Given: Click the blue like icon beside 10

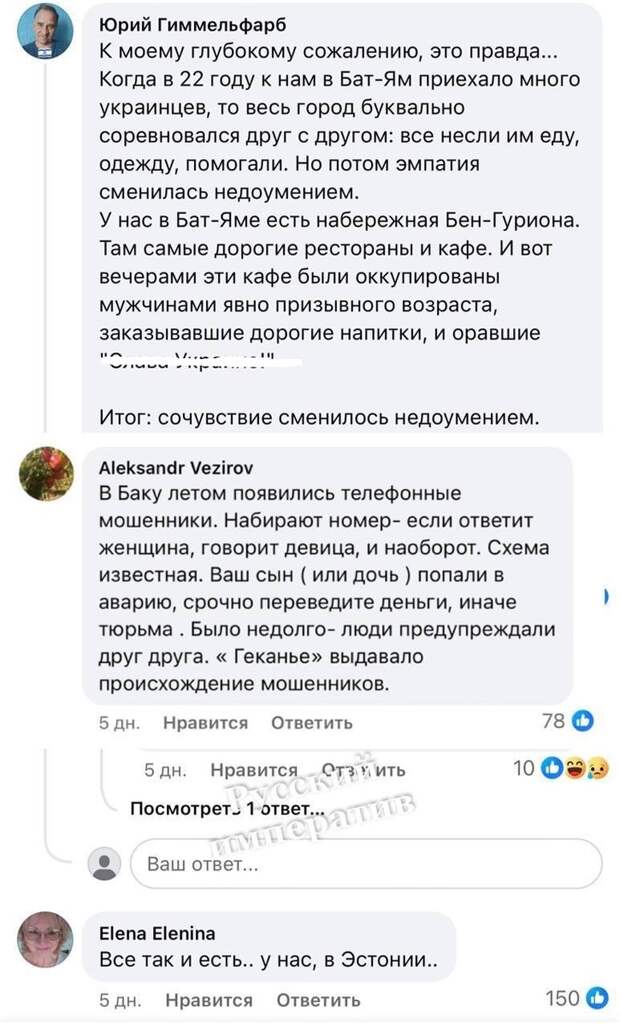Looking at the screenshot, I should (551, 769).
